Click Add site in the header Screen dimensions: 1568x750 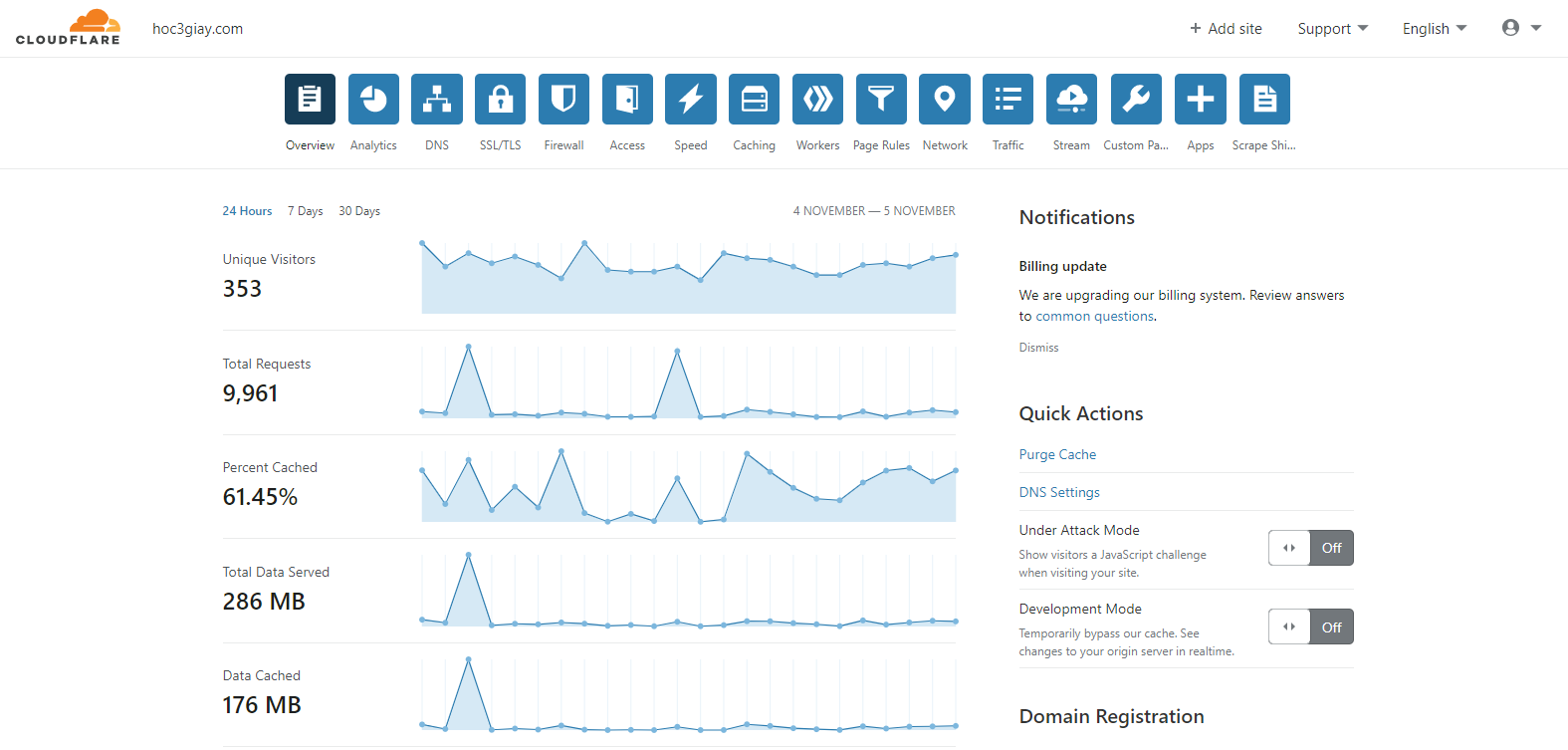(x=1226, y=29)
